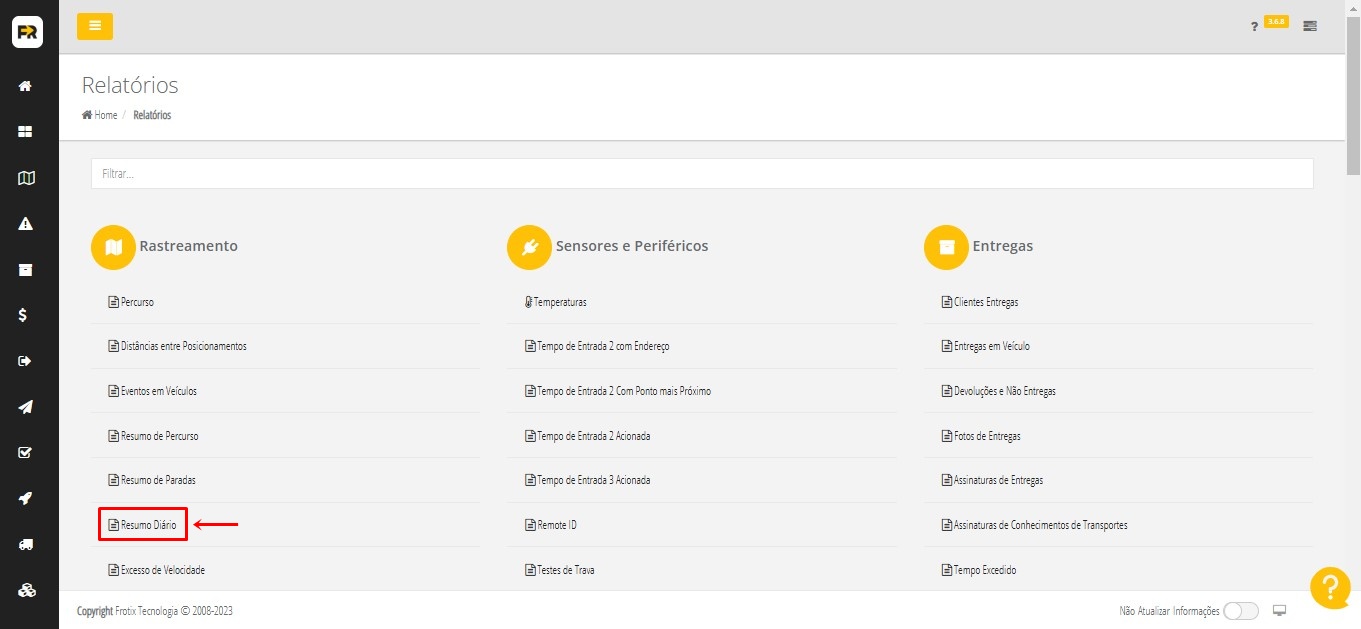1361x629 pixels.
Task: Click the yellow help chat bubble
Action: pos(1330,587)
